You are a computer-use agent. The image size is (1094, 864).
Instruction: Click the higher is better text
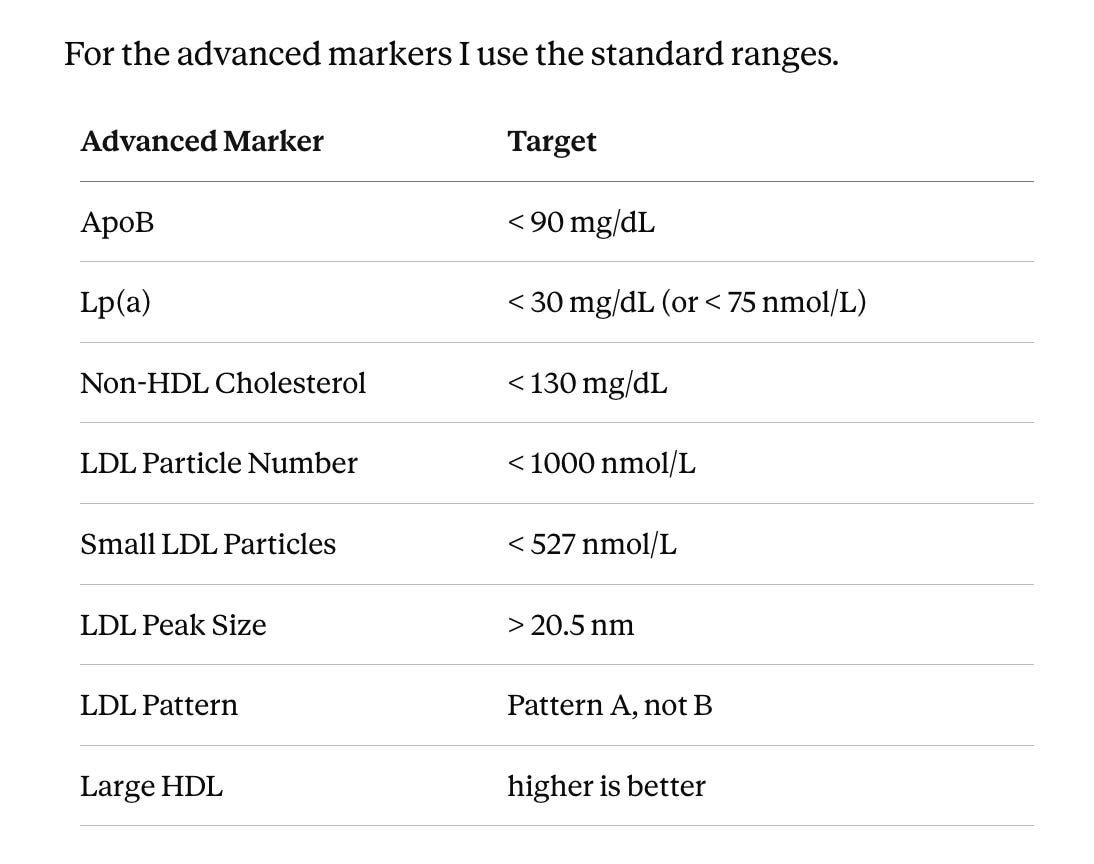(606, 787)
